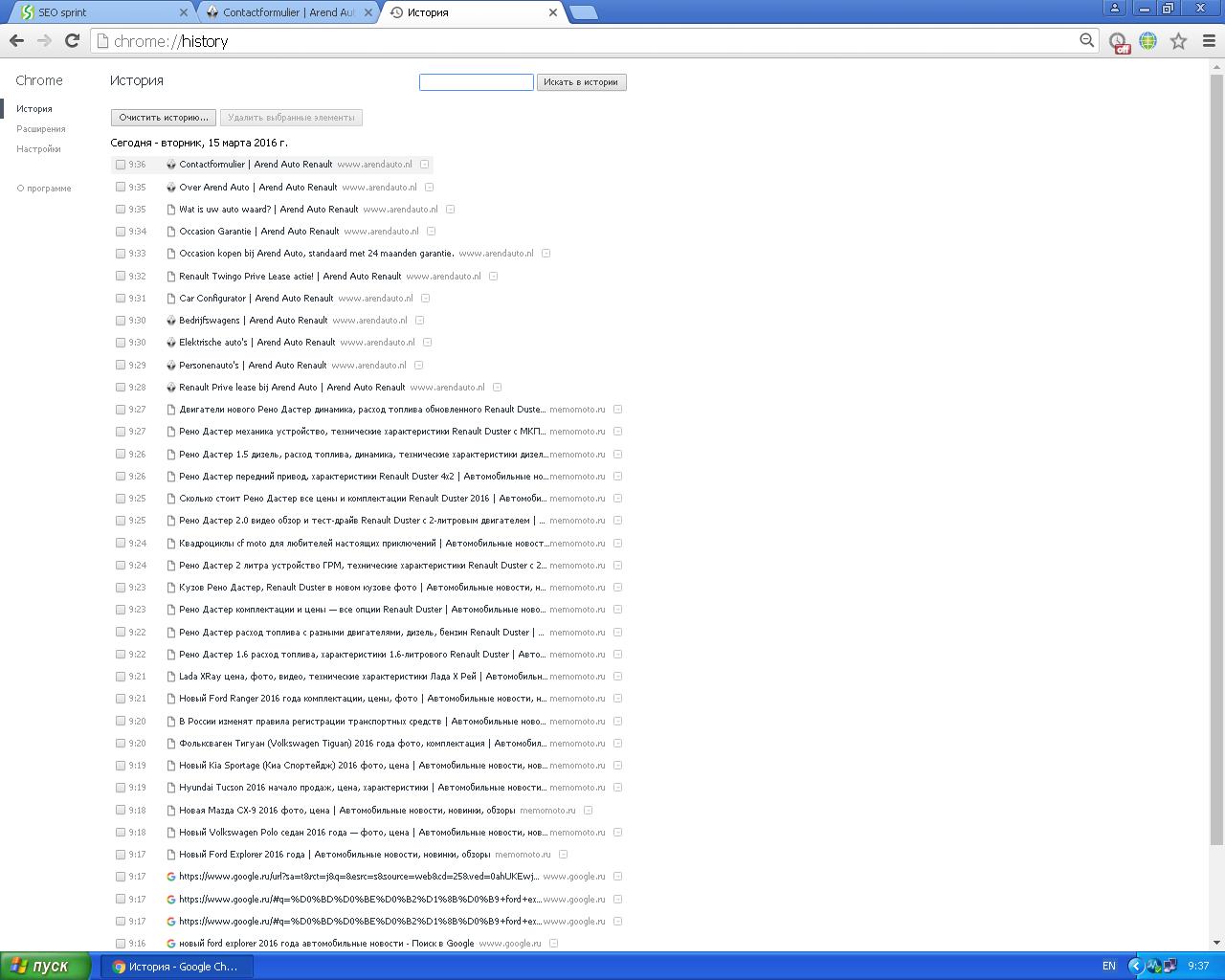Click the user profile icon in title bar

tap(1115, 8)
